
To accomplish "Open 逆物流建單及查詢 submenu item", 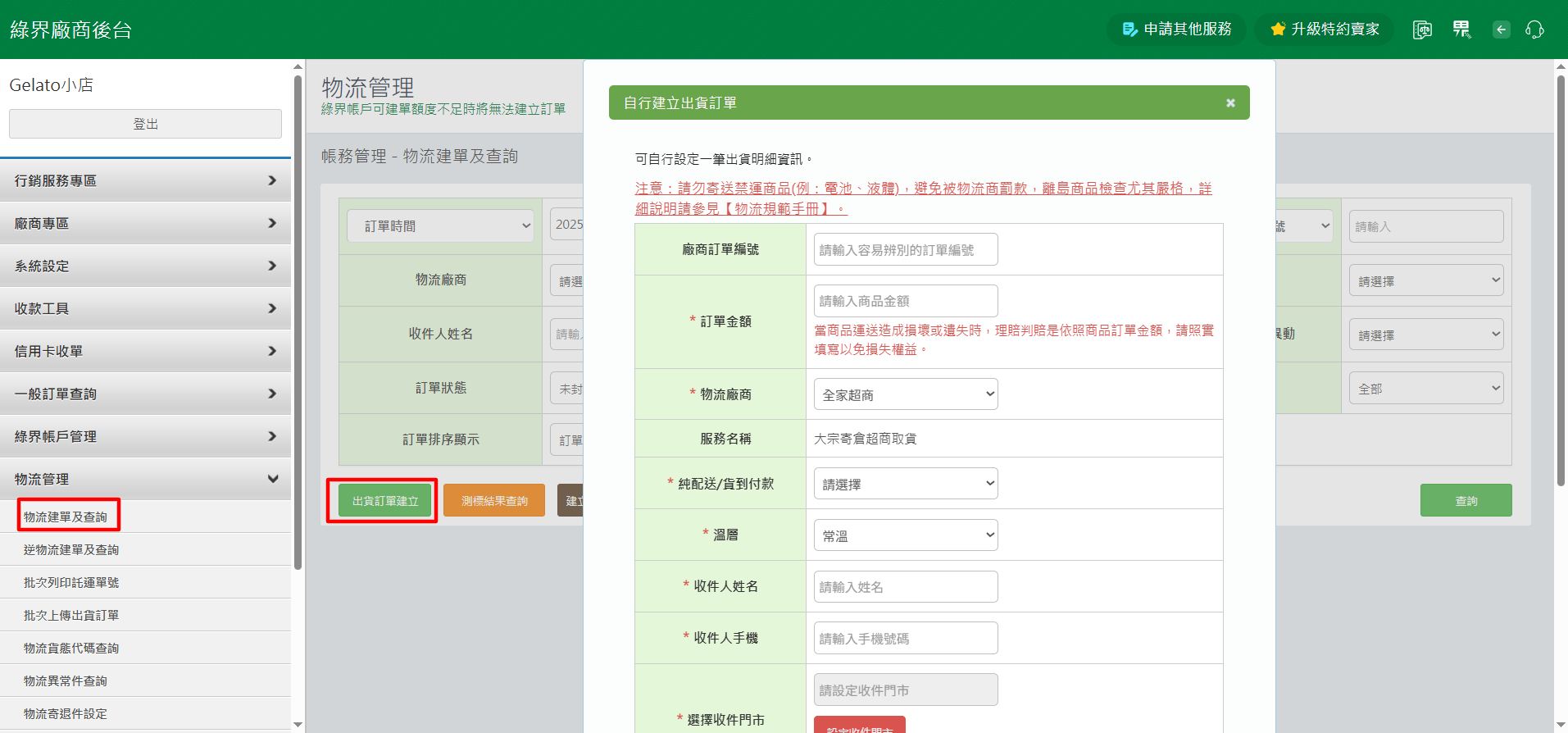I will 71,549.
